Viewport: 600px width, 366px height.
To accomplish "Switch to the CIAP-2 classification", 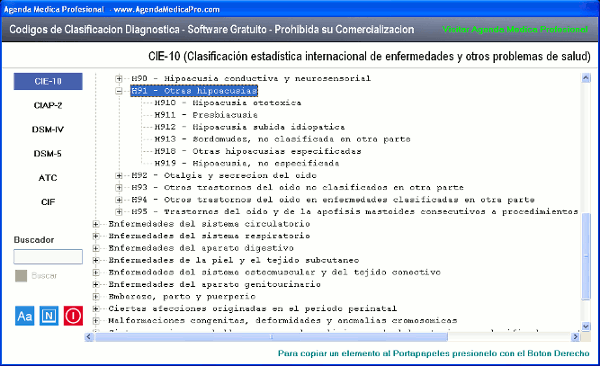I will pyautogui.click(x=48, y=105).
